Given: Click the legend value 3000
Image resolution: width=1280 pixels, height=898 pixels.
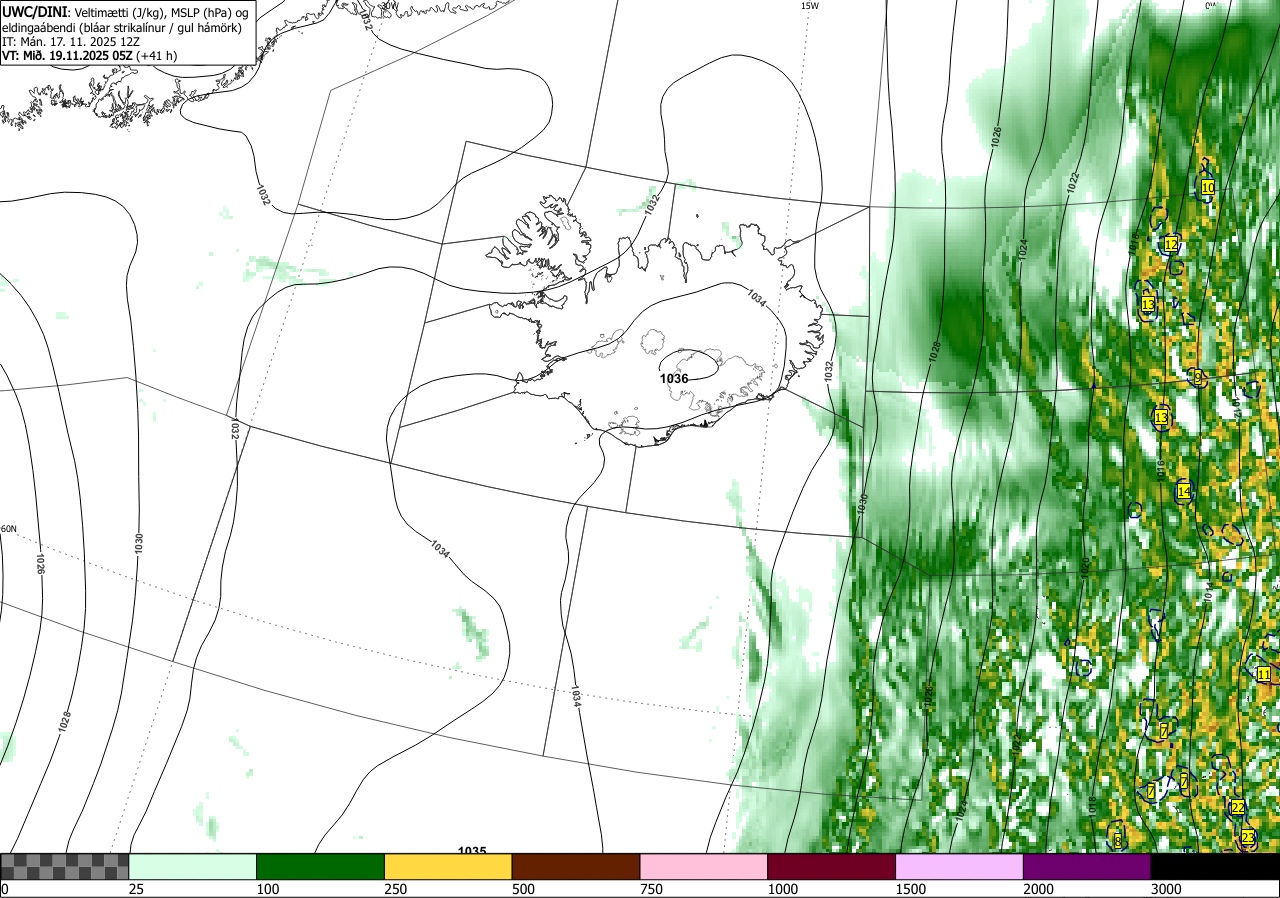Looking at the screenshot, I should click(x=1167, y=889).
